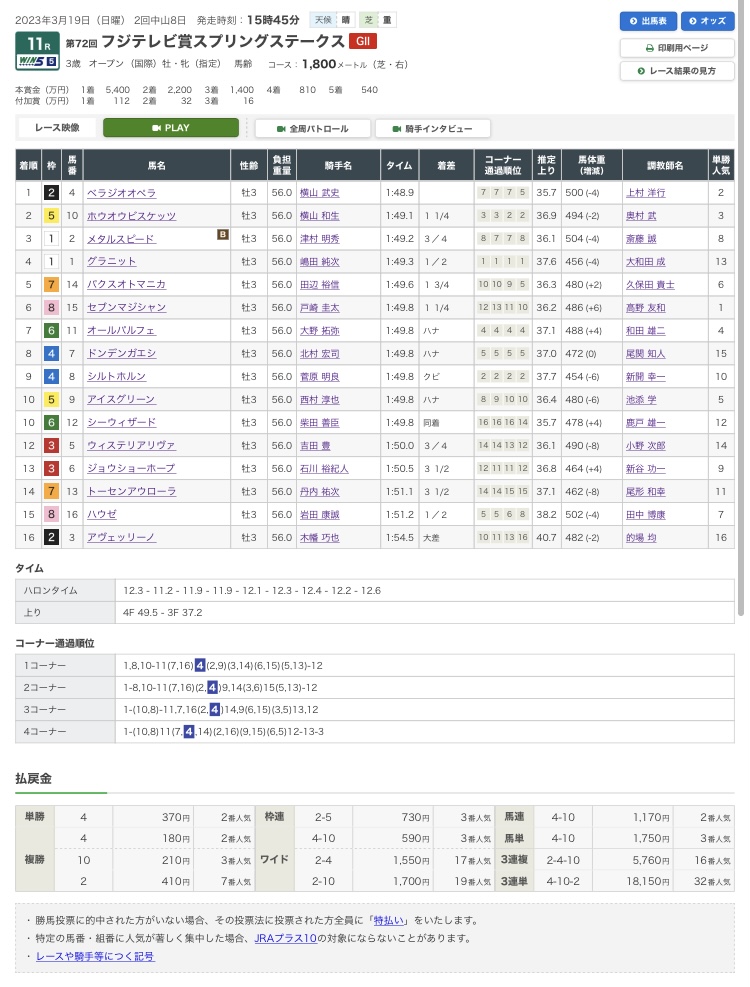Click winning time 1:48.9
750x987 pixels.
click(400, 193)
